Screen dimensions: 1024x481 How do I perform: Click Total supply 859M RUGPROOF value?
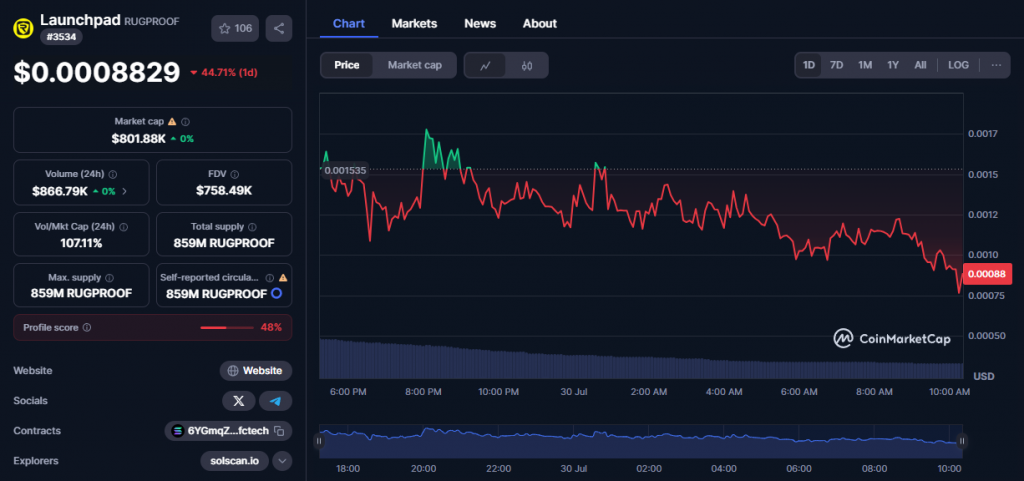224,243
